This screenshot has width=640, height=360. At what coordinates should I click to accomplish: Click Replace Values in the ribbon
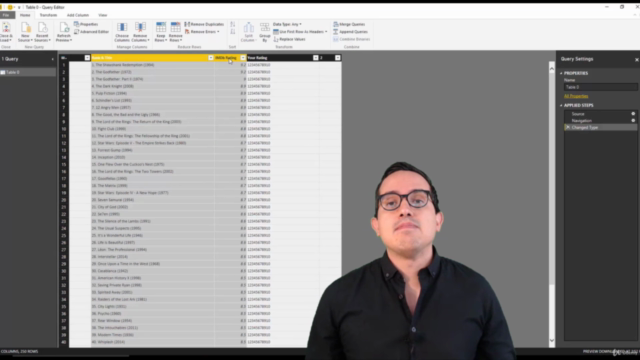(x=289, y=39)
